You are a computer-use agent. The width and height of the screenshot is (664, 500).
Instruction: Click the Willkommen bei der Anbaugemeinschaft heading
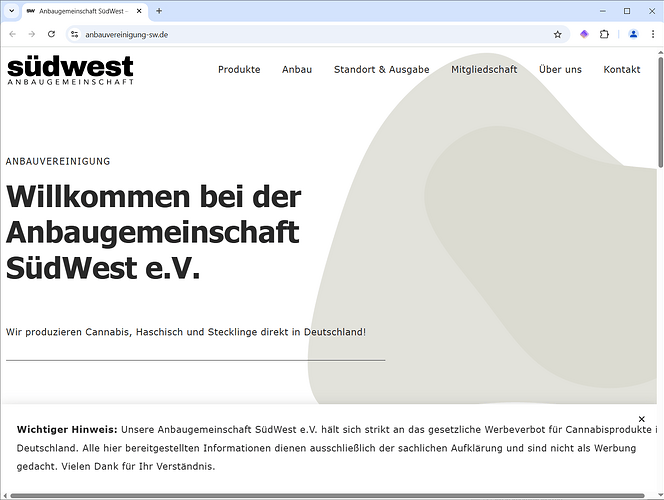click(x=154, y=232)
